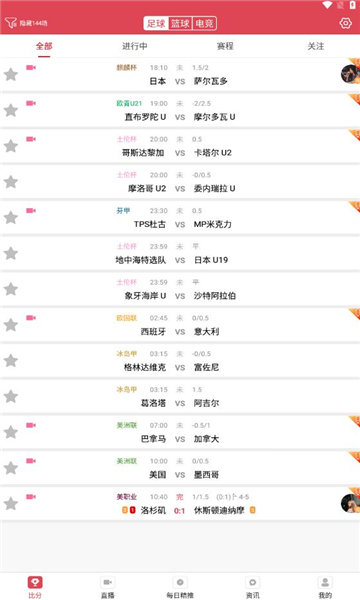Open the settings gear icon

(x=345, y=23)
